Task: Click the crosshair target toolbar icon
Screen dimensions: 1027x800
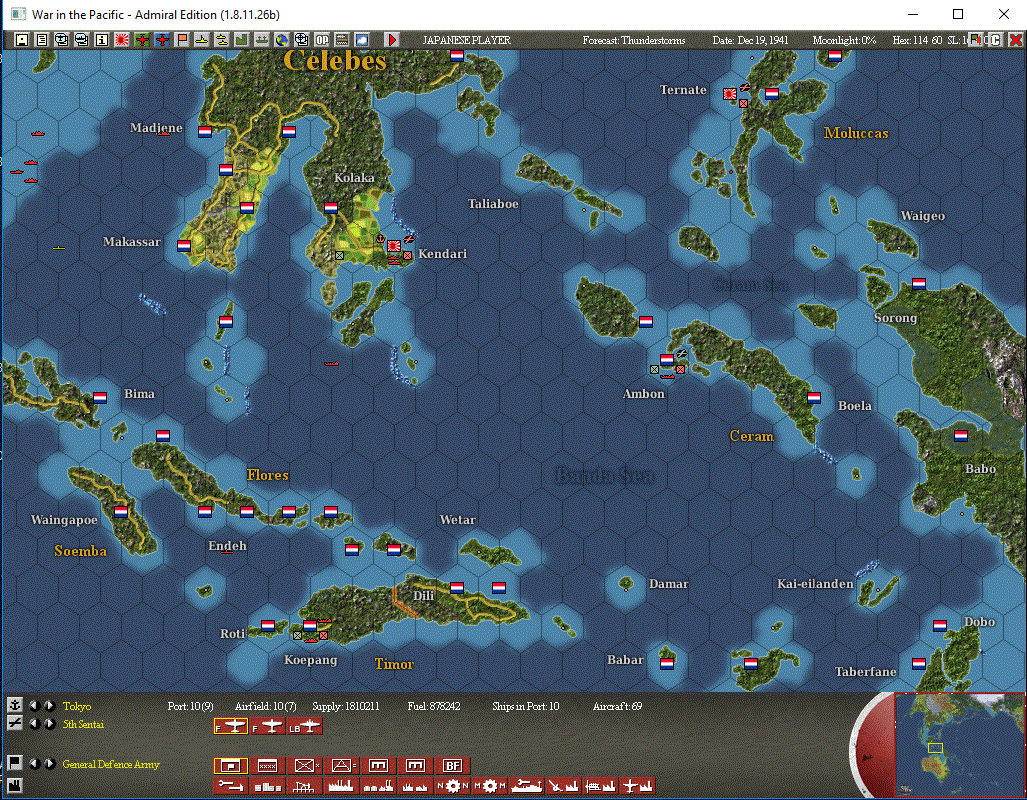Action: [x=301, y=40]
